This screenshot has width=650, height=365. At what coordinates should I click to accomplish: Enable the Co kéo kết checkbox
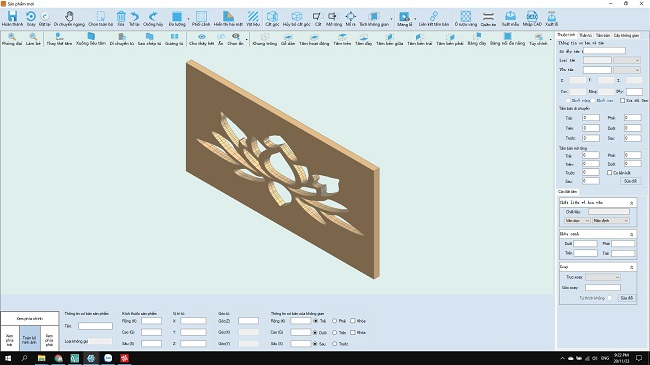coord(609,173)
